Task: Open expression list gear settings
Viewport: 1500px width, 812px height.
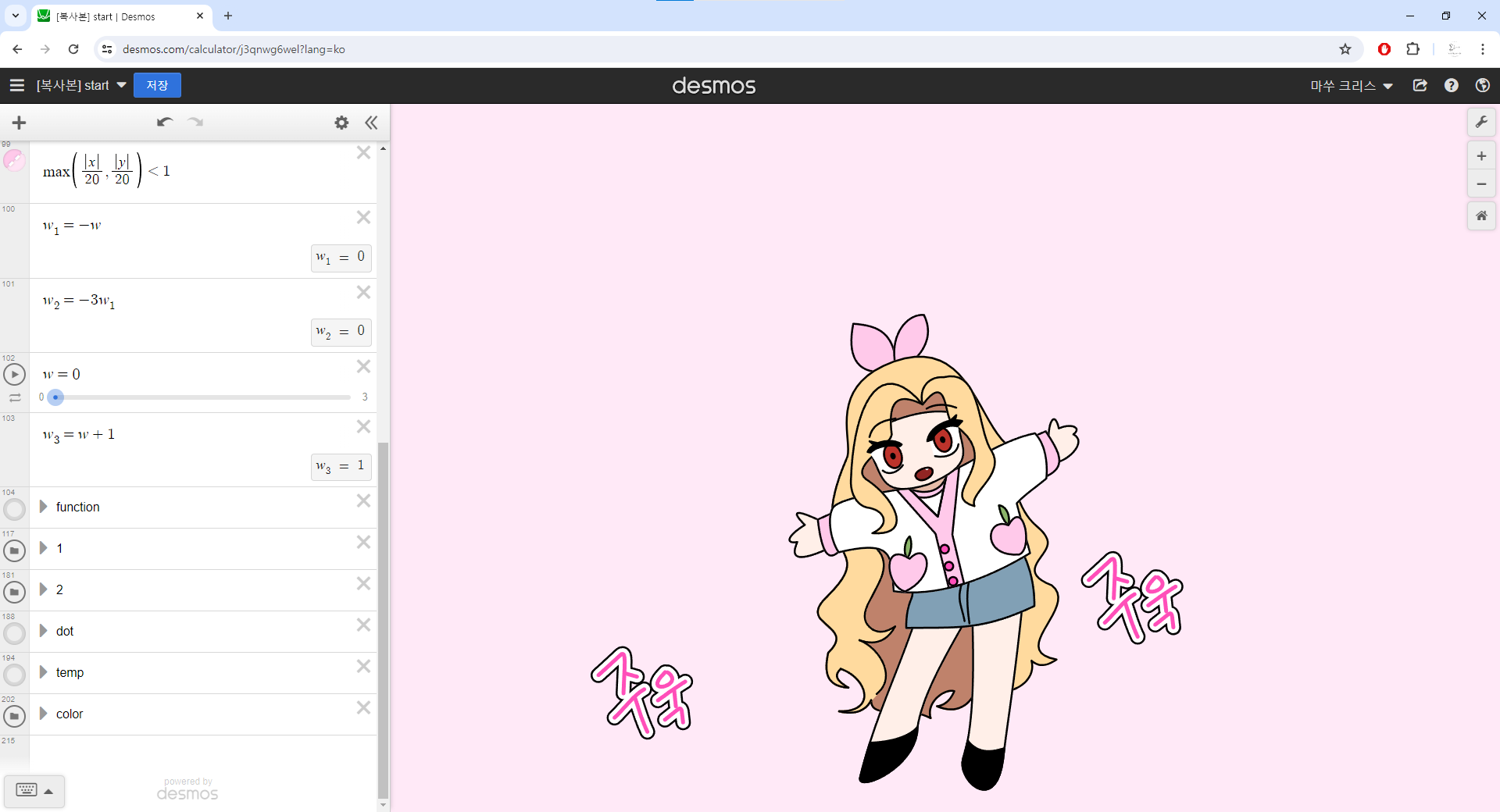Action: (341, 123)
